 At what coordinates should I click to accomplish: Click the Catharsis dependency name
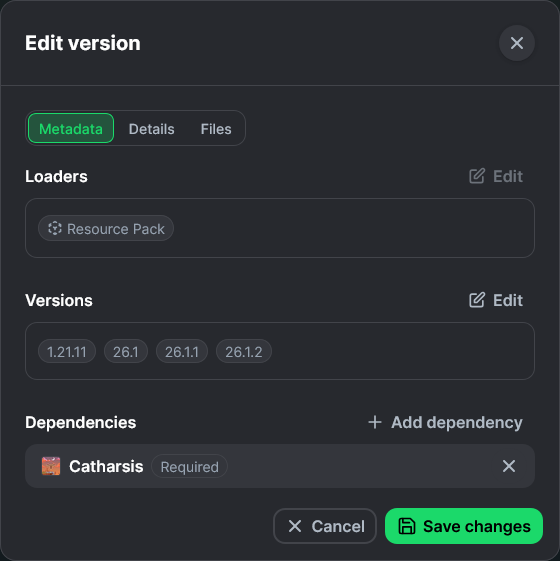tap(106, 466)
